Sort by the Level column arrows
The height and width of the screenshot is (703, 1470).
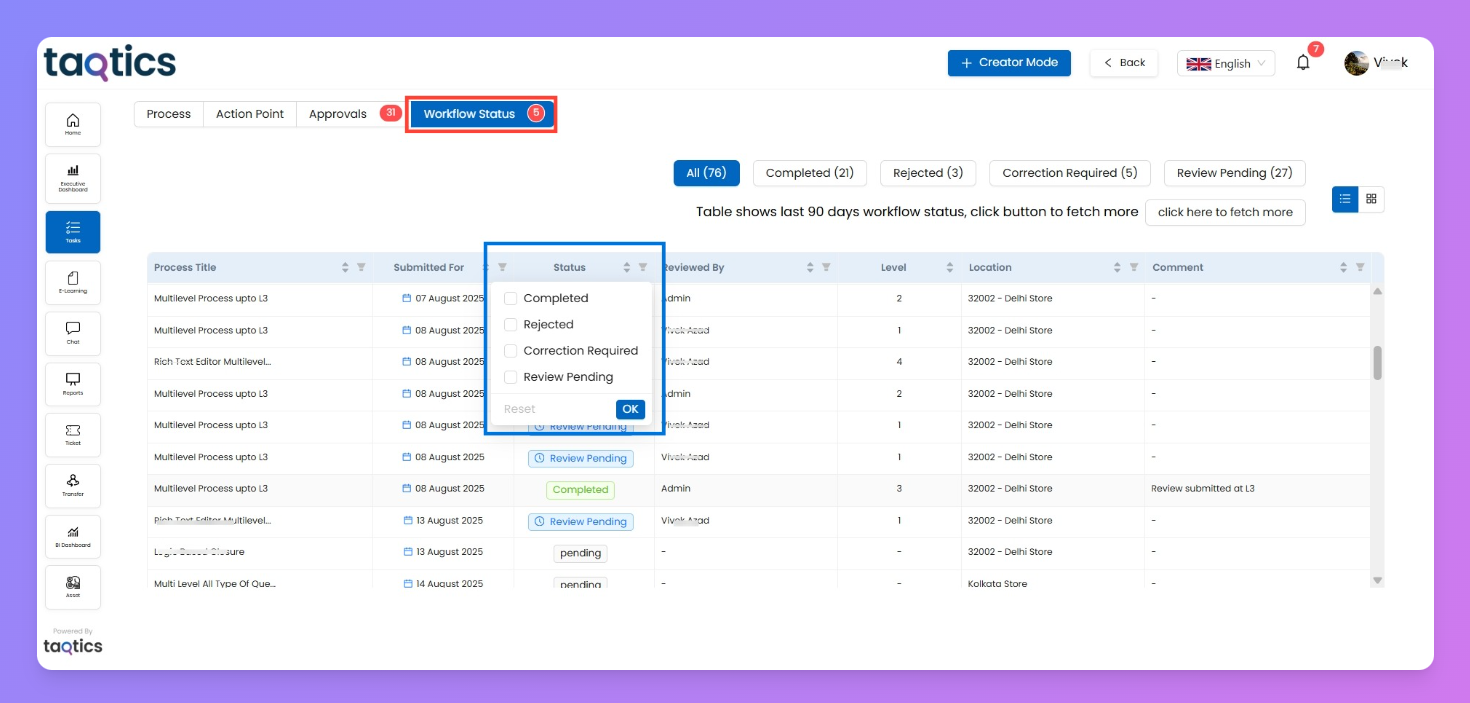point(949,268)
